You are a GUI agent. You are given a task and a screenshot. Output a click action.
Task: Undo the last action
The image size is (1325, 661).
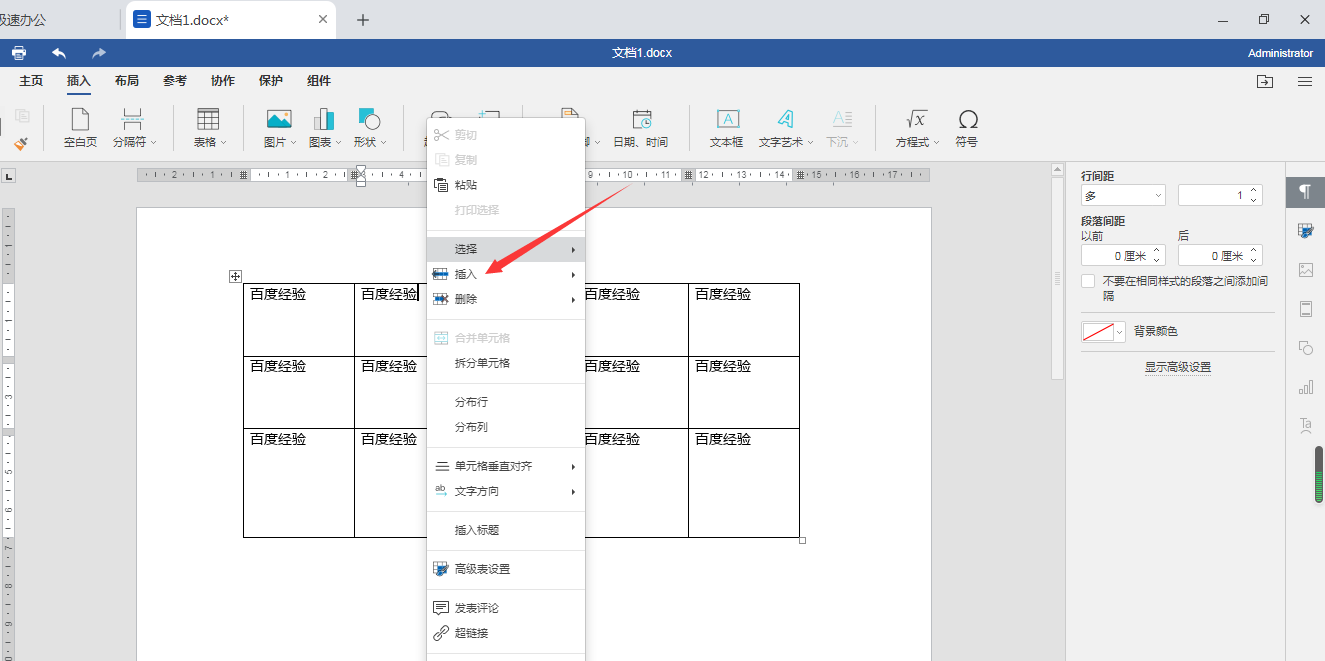coord(59,53)
